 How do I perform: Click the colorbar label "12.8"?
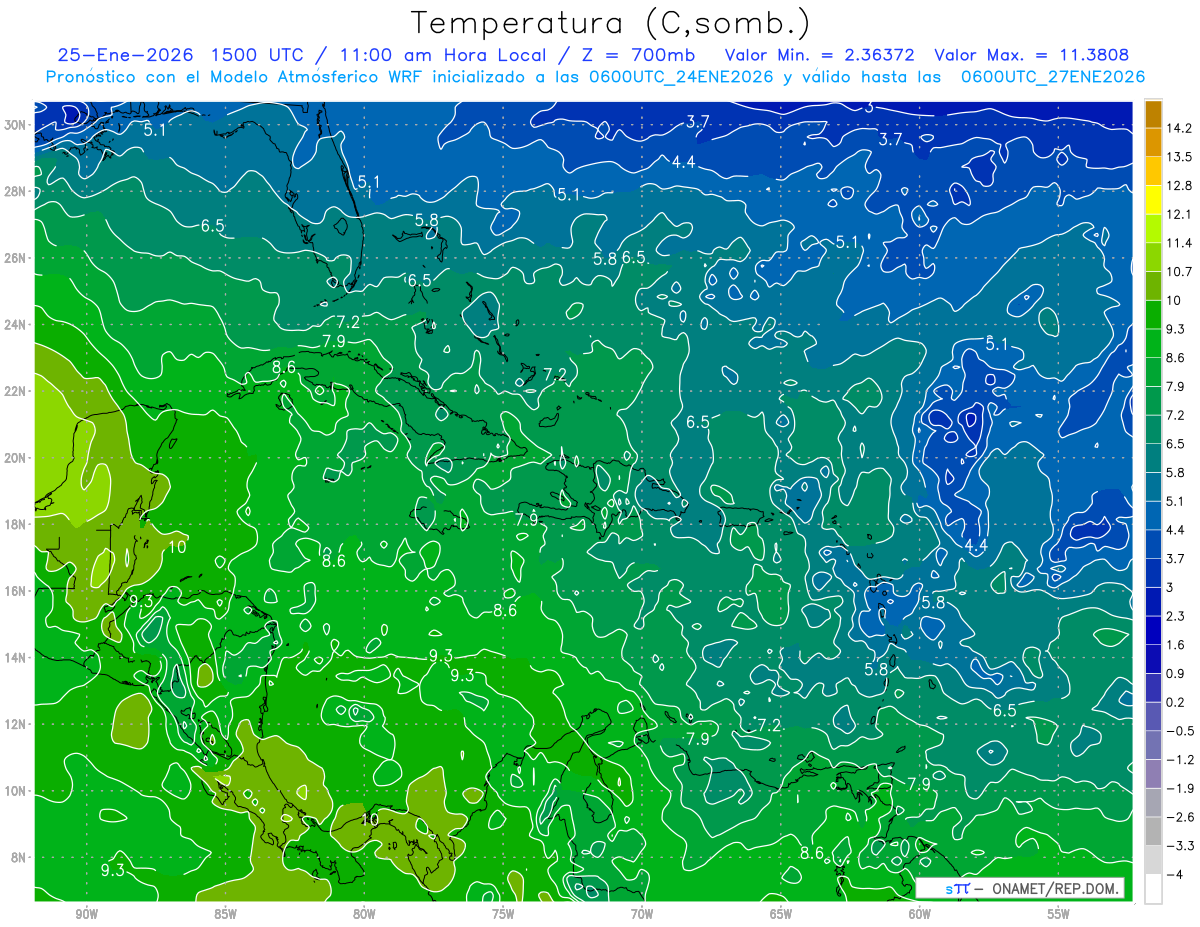[1179, 186]
